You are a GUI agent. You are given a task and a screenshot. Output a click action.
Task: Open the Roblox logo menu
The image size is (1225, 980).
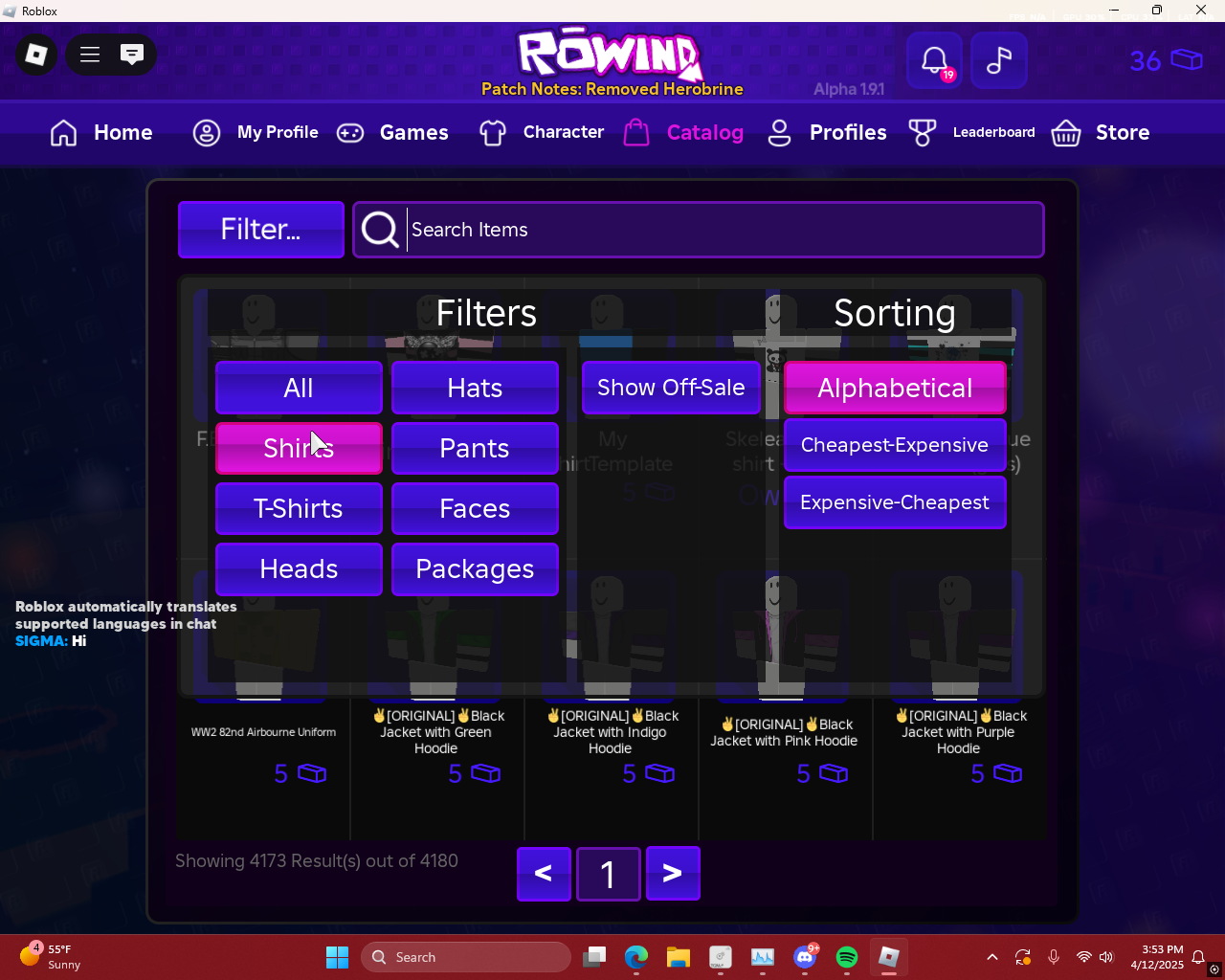coord(36,55)
